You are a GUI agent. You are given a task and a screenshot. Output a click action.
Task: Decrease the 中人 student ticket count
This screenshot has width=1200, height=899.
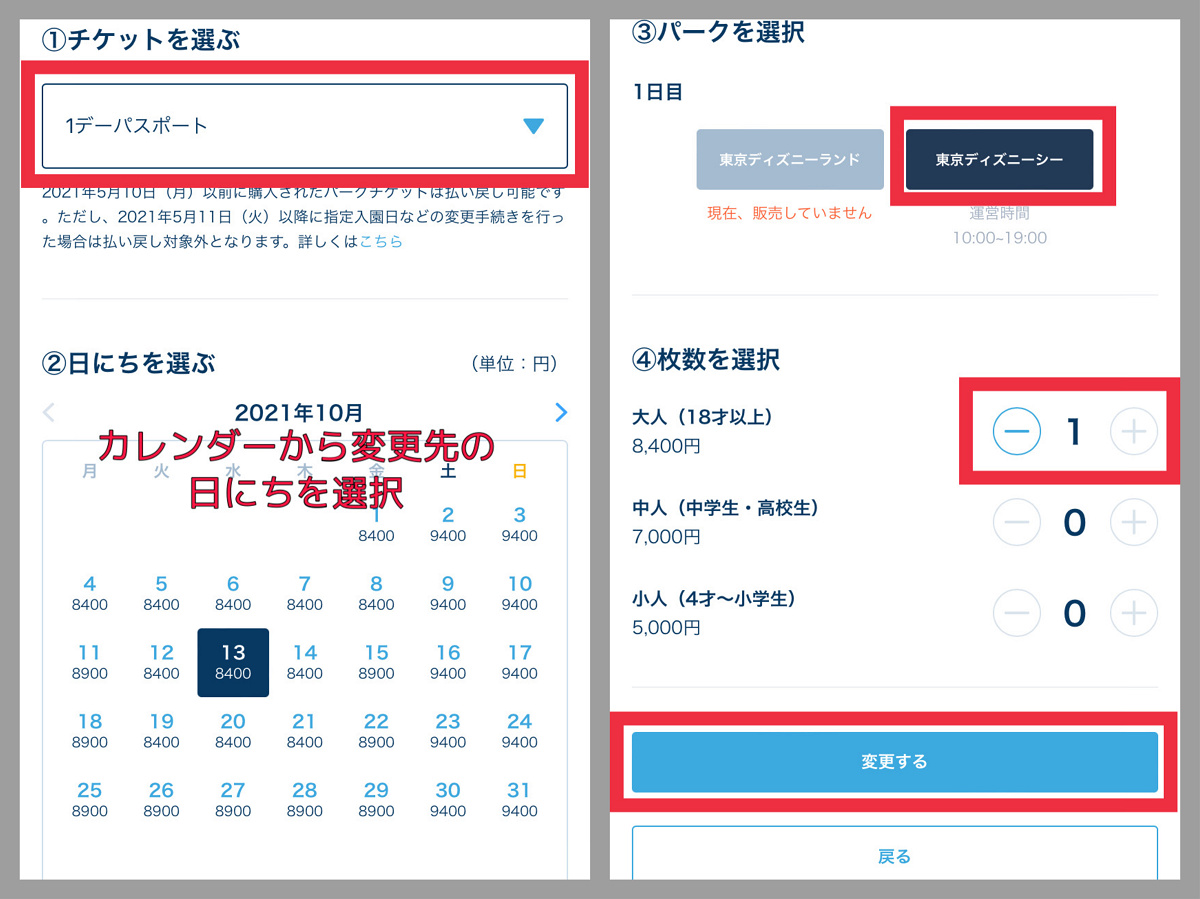(1017, 522)
